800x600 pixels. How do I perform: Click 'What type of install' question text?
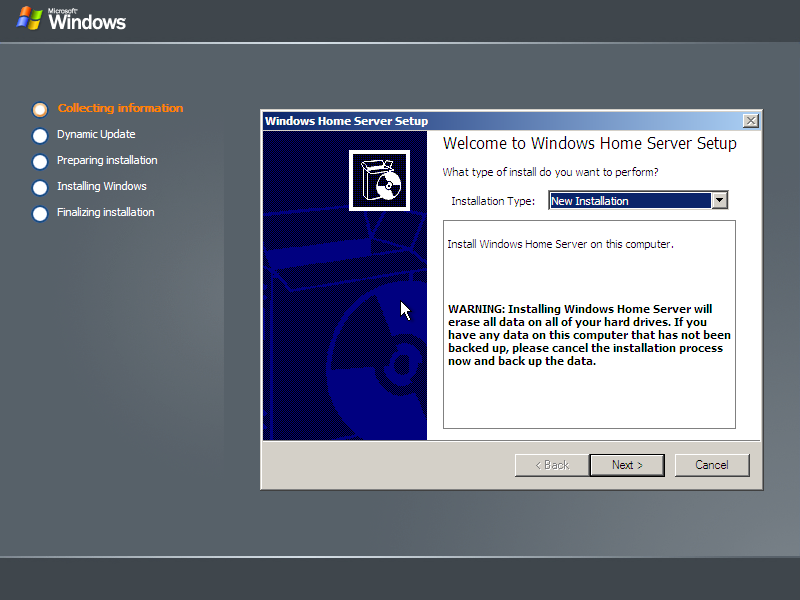pos(551,172)
